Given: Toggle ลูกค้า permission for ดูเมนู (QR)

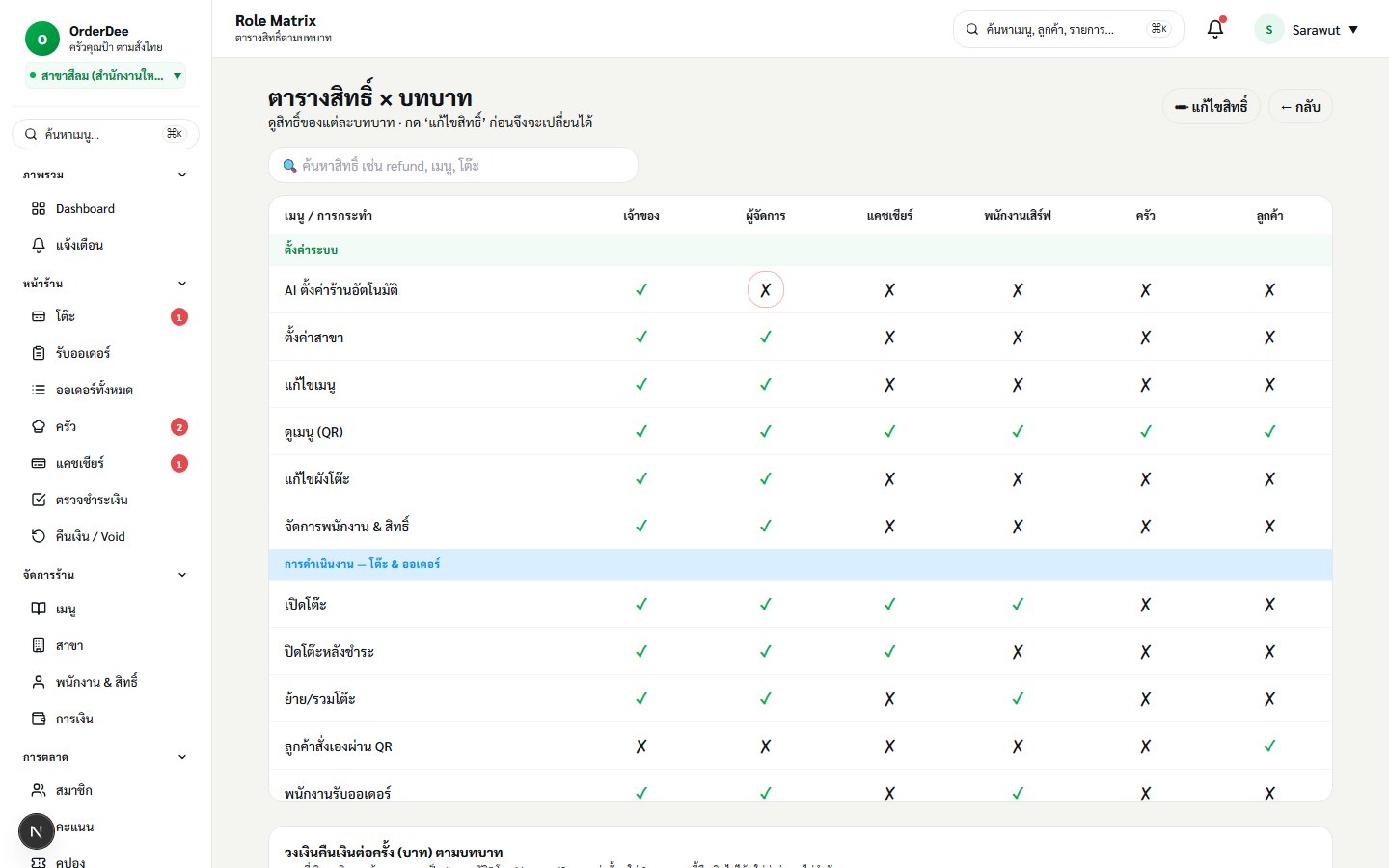Looking at the screenshot, I should pos(1269,432).
